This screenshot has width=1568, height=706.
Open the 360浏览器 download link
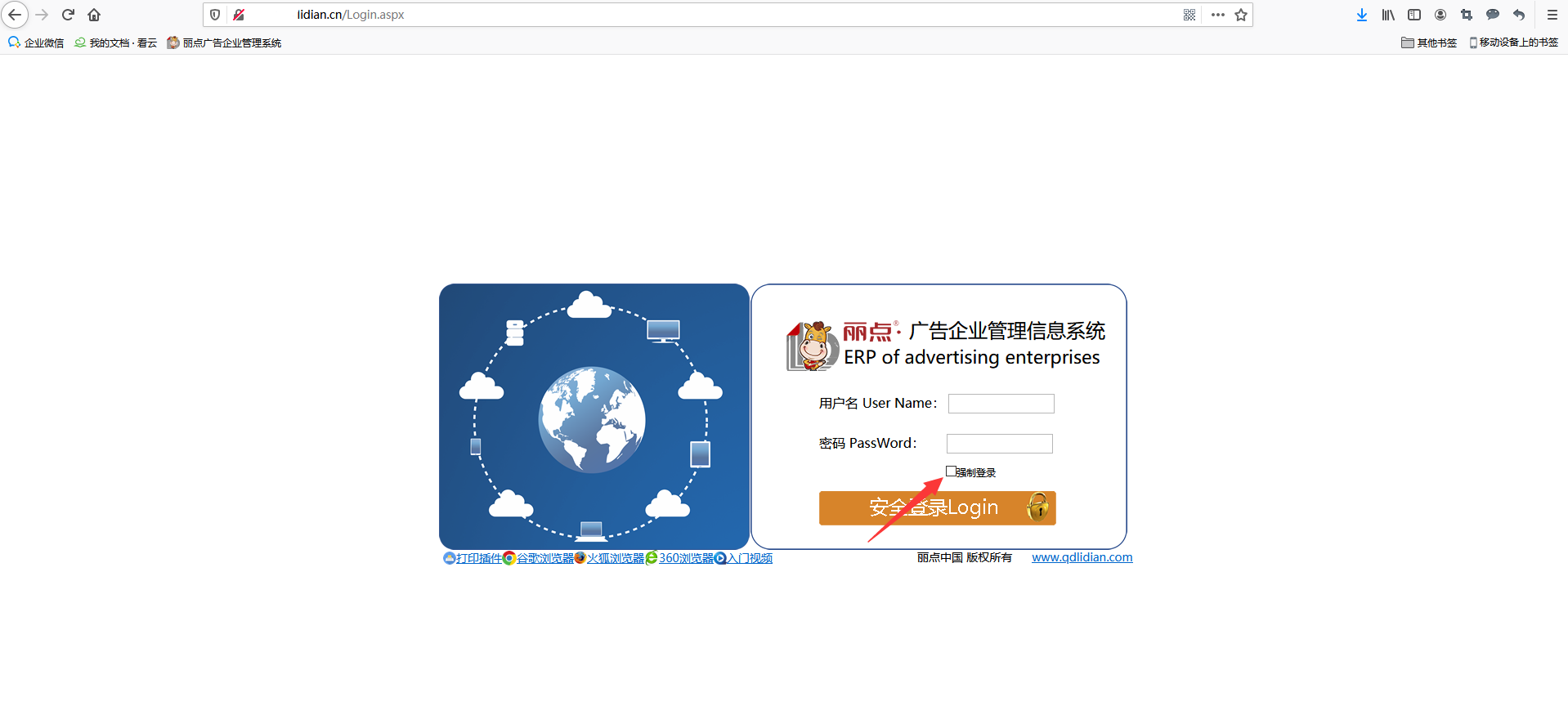coord(686,558)
